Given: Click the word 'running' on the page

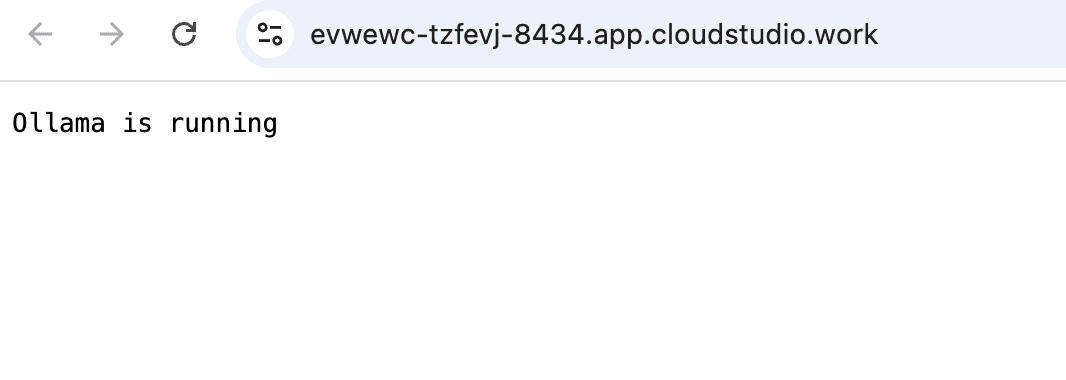Looking at the screenshot, I should click(224, 124).
